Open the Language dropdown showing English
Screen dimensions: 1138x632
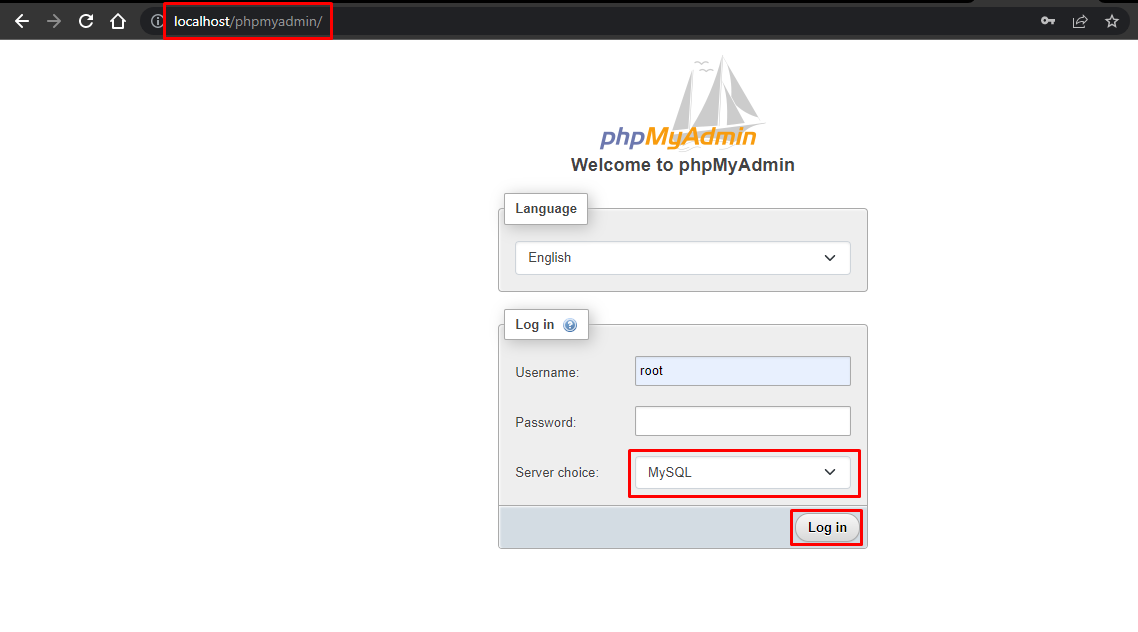(682, 258)
